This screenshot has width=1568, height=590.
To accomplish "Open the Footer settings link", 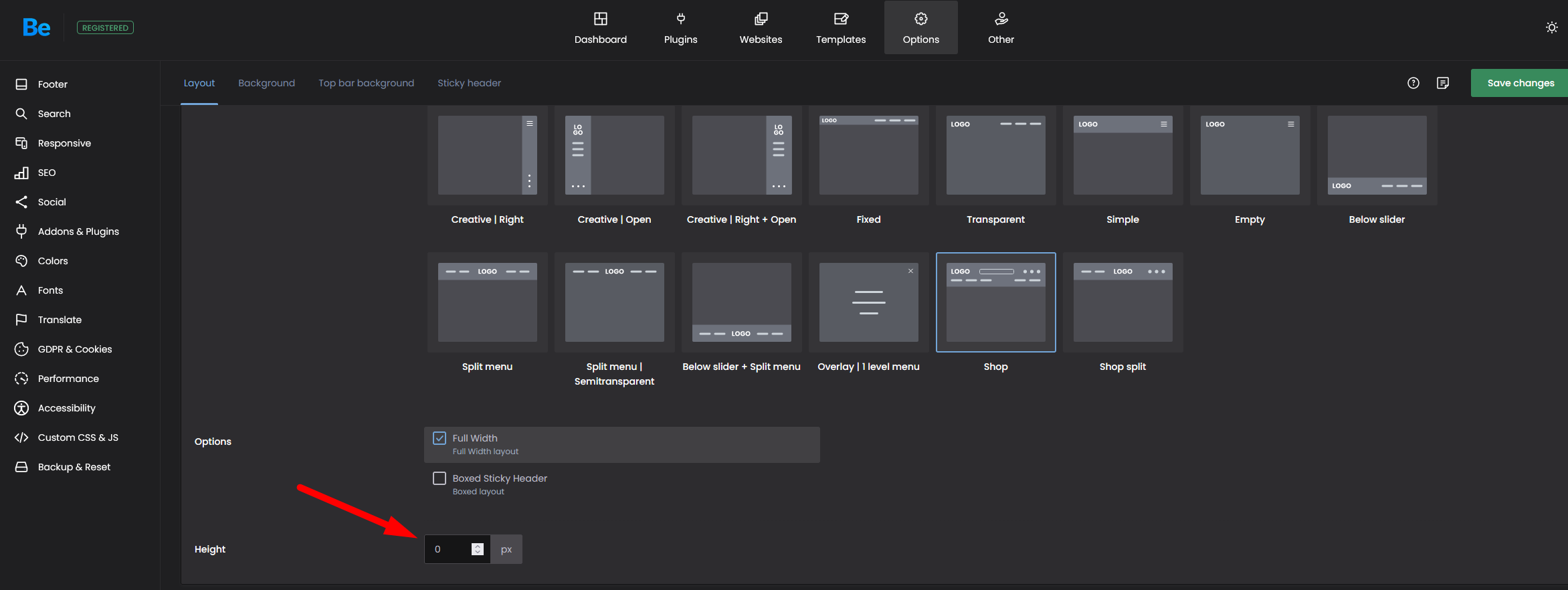I will click(x=53, y=84).
